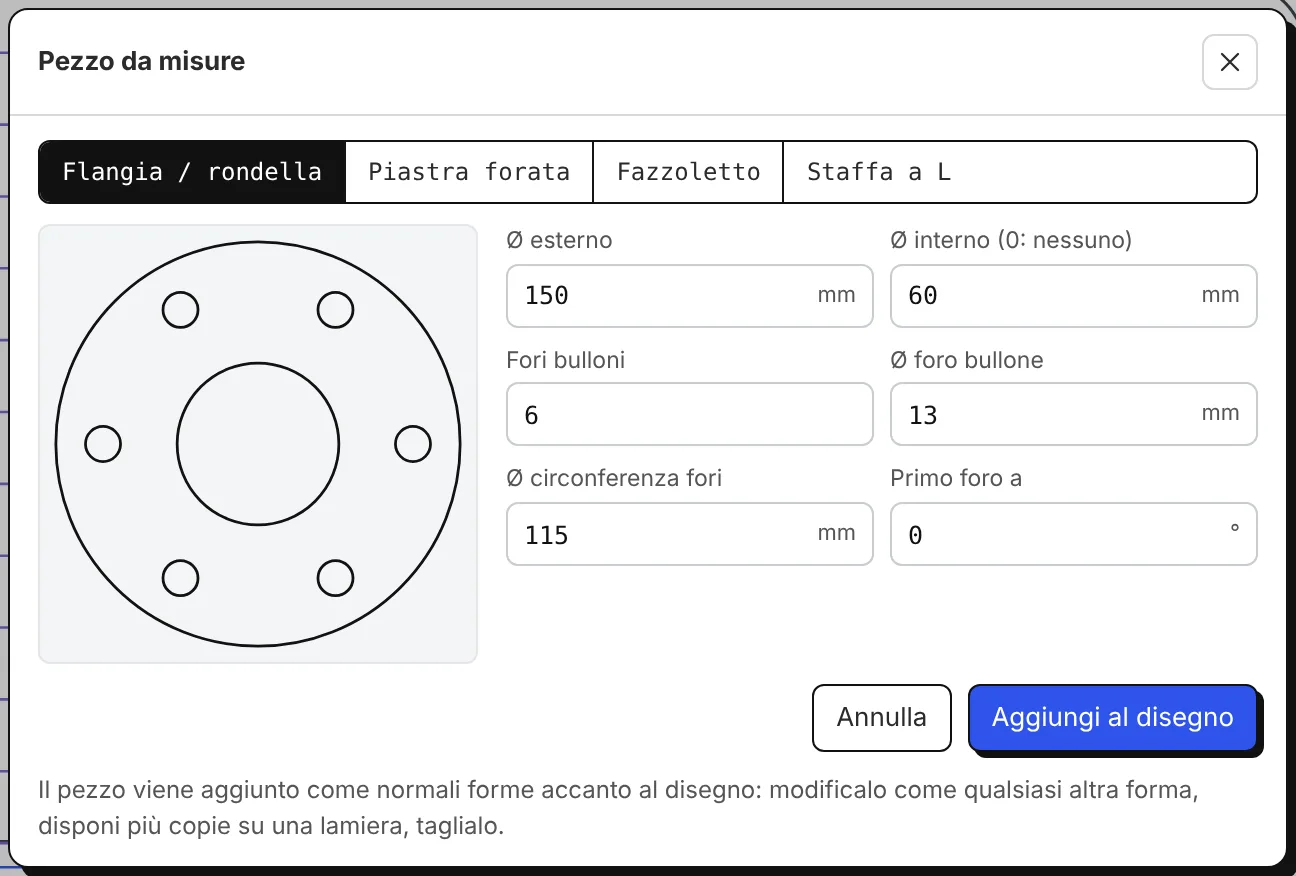This screenshot has height=876, width=1296.
Task: Click the Ø esterno label
Action: tap(560, 240)
